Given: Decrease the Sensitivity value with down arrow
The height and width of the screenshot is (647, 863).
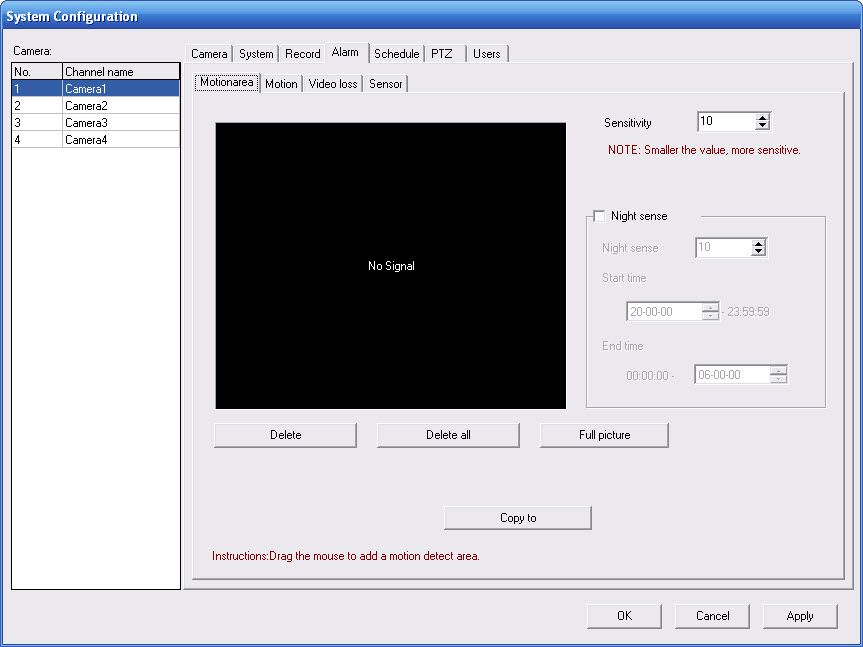Looking at the screenshot, I should [763, 126].
